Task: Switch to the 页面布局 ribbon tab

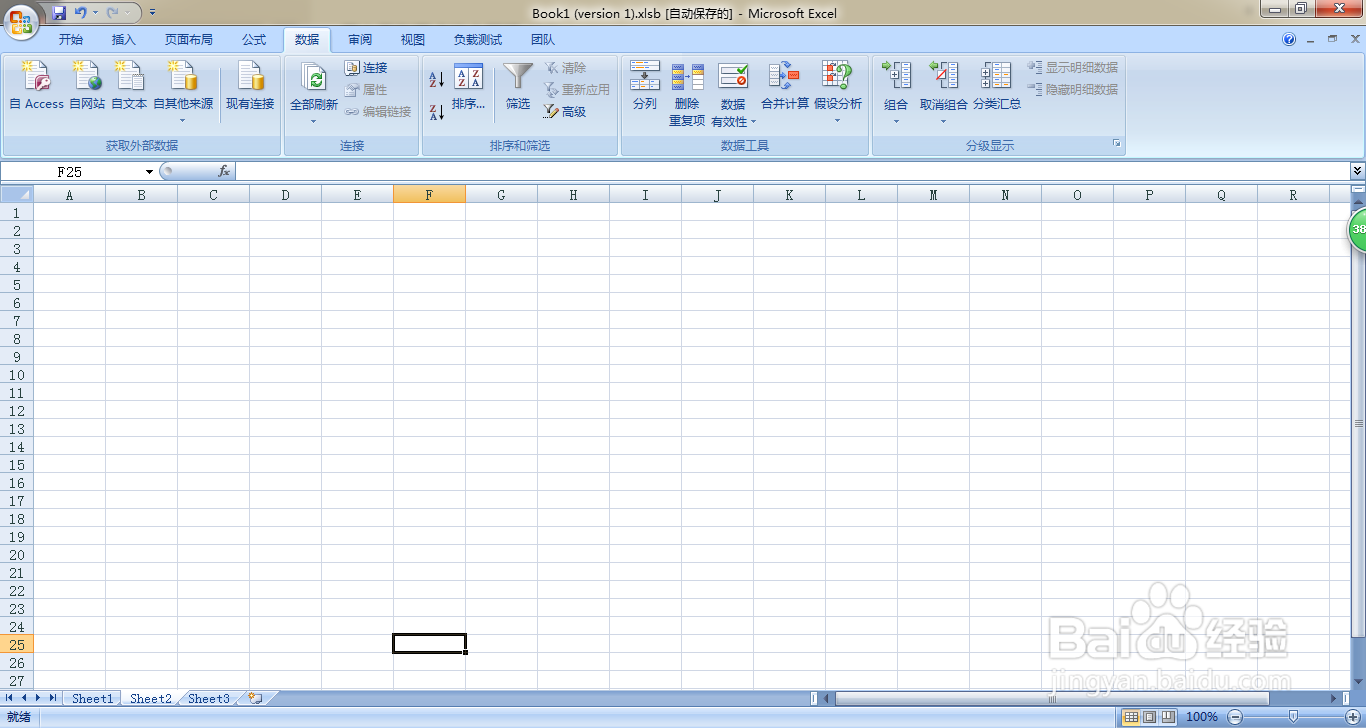Action: 189,40
